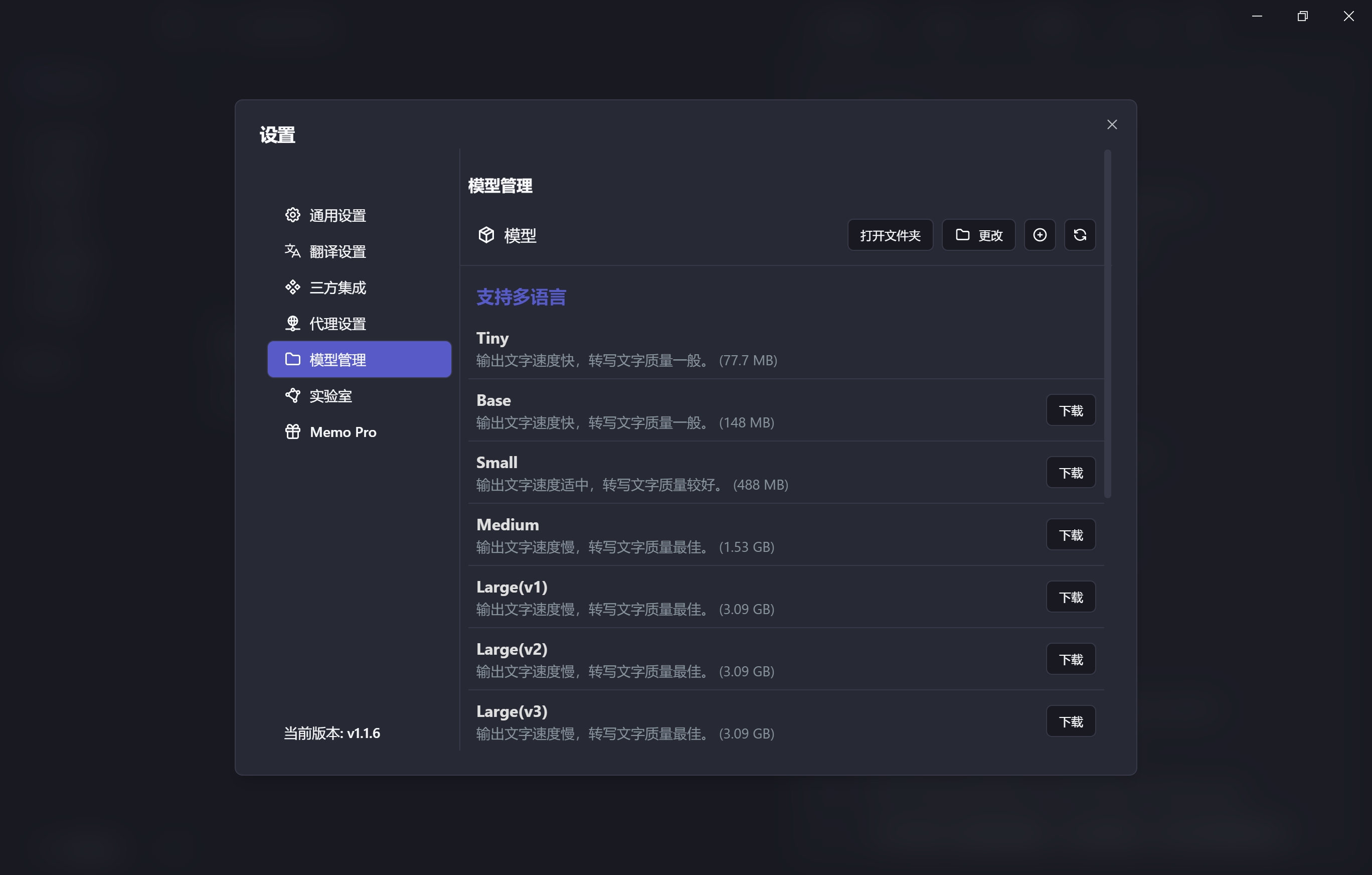
Task: Click the 实验室 lab icon
Action: [292, 395]
